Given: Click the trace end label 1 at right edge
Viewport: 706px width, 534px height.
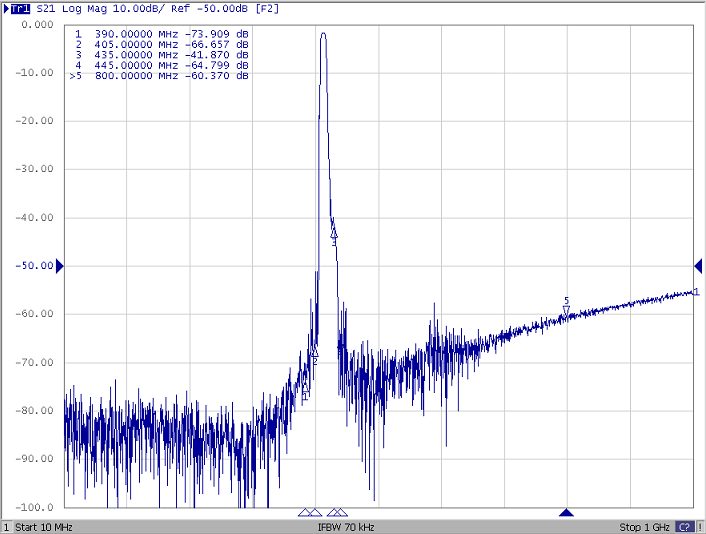Looking at the screenshot, I should click(696, 292).
